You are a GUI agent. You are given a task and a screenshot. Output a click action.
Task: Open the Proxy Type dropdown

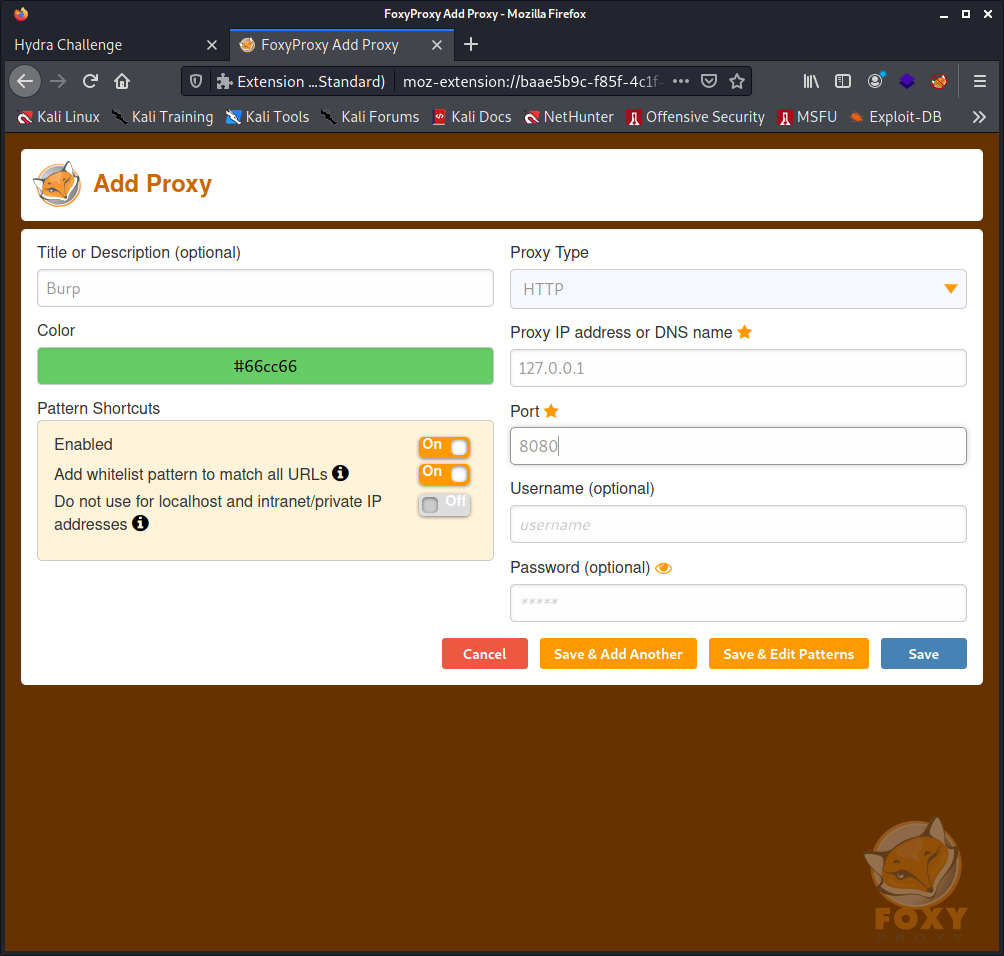click(738, 289)
